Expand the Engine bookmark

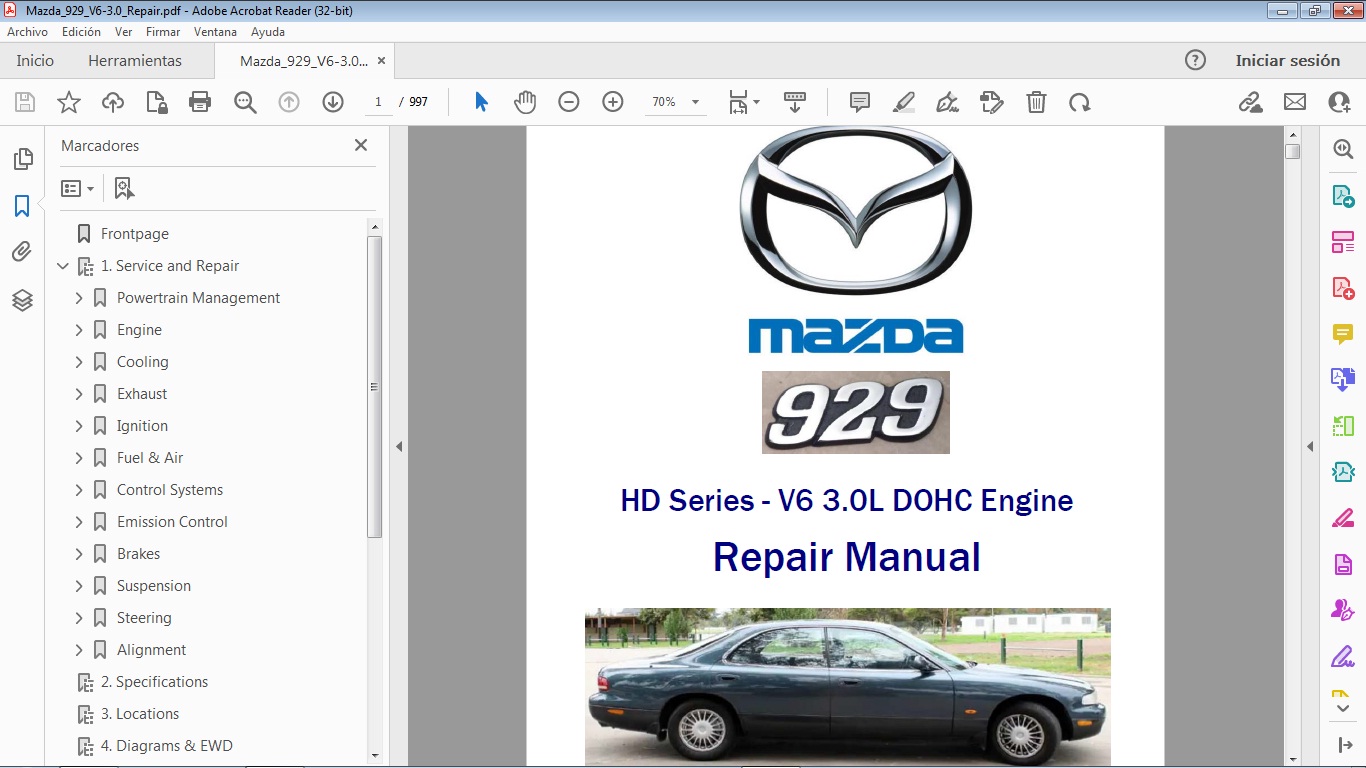(x=80, y=329)
